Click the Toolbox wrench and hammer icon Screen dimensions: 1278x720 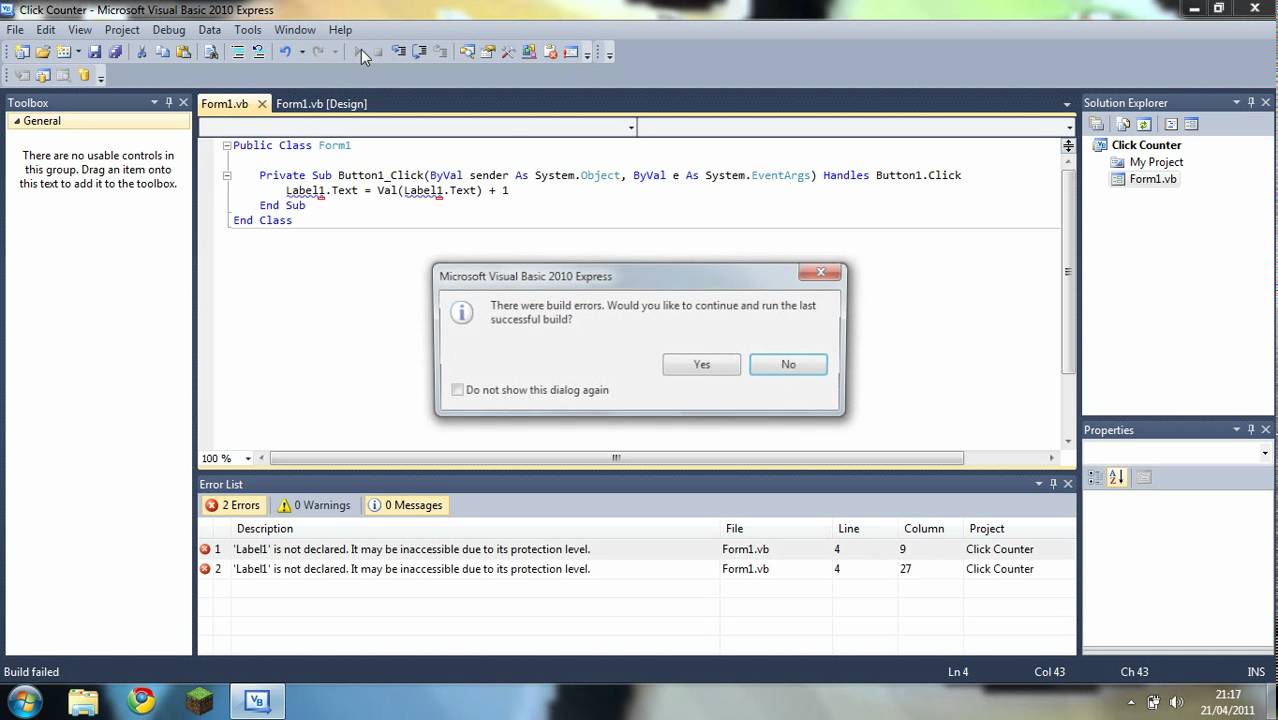(507, 52)
